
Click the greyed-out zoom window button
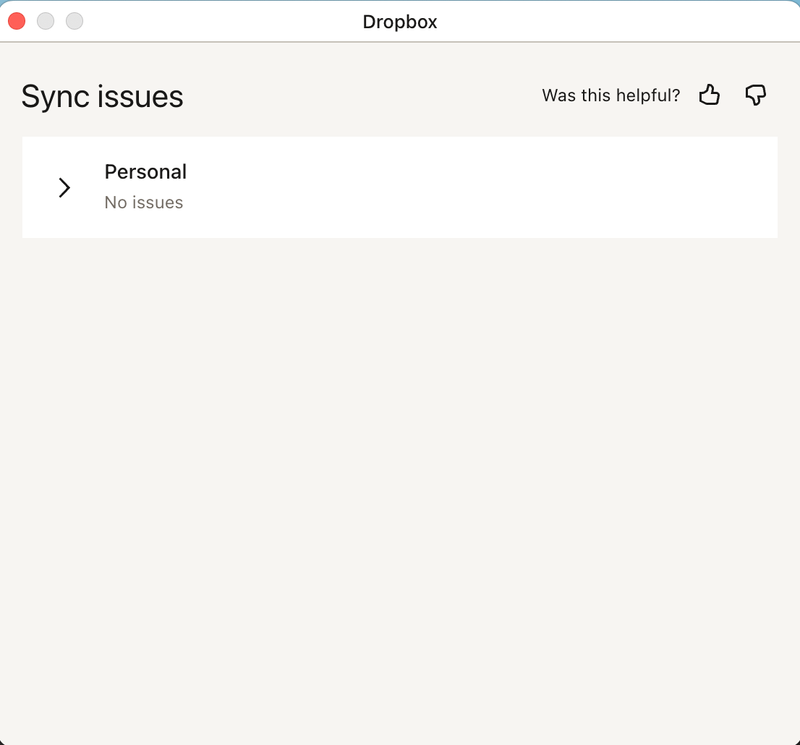[x=74, y=21]
